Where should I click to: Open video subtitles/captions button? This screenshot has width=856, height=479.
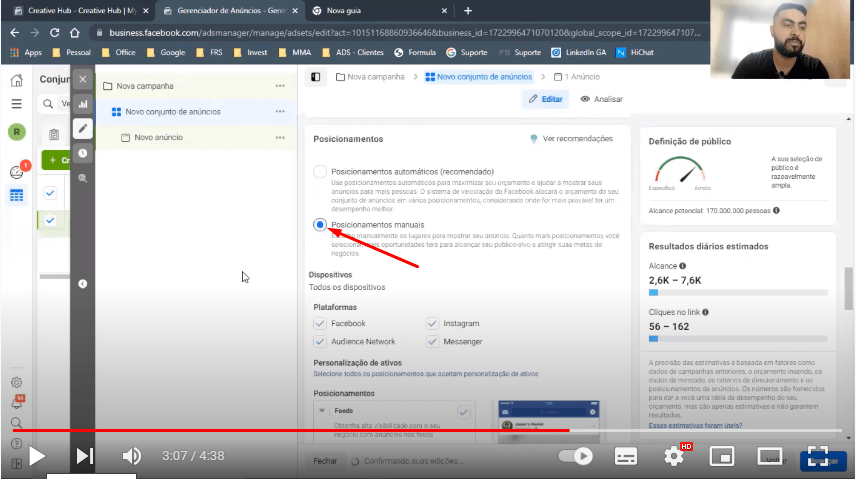(x=626, y=456)
